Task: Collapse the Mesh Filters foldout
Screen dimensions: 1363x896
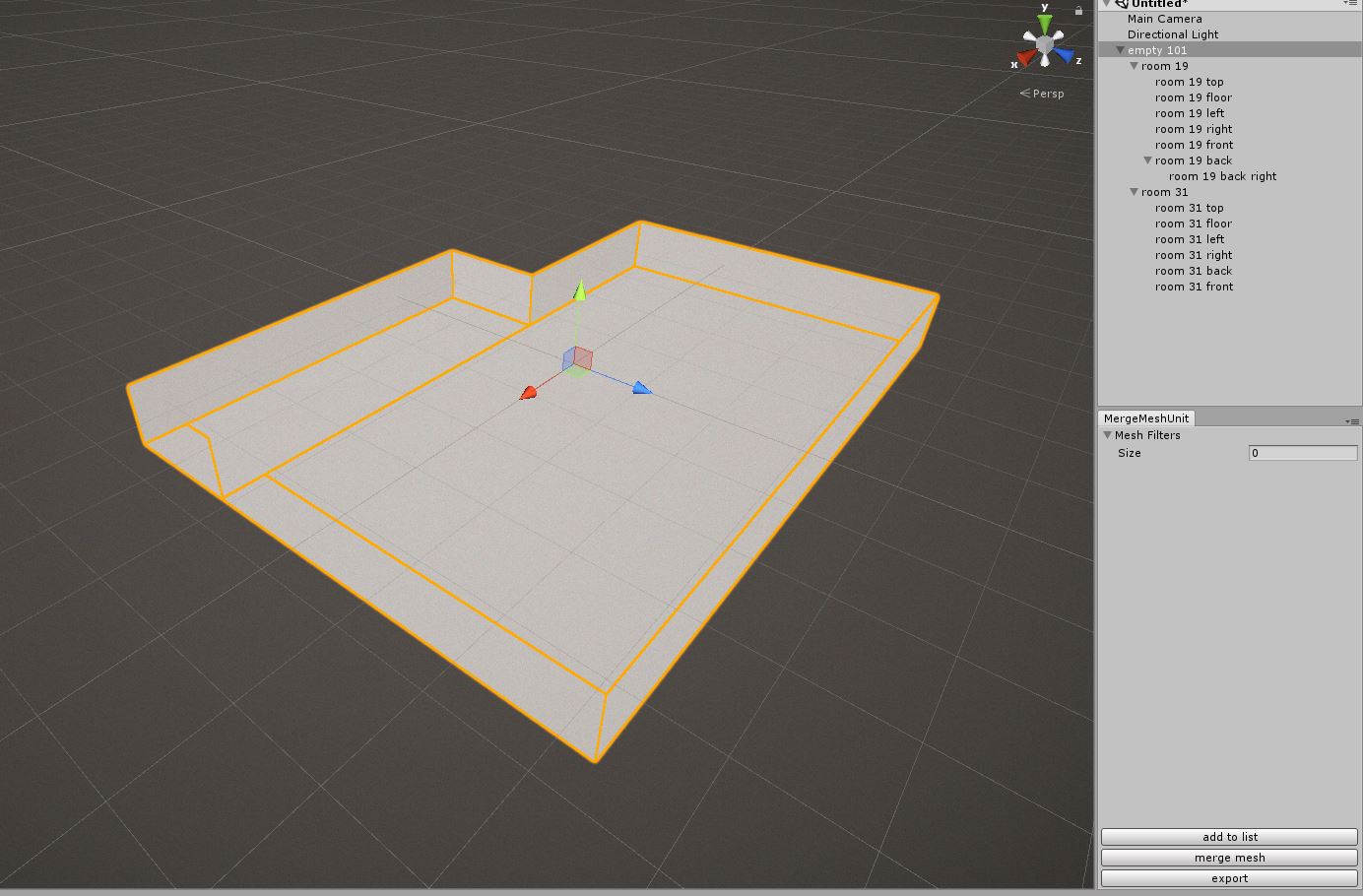Action: 1107,435
